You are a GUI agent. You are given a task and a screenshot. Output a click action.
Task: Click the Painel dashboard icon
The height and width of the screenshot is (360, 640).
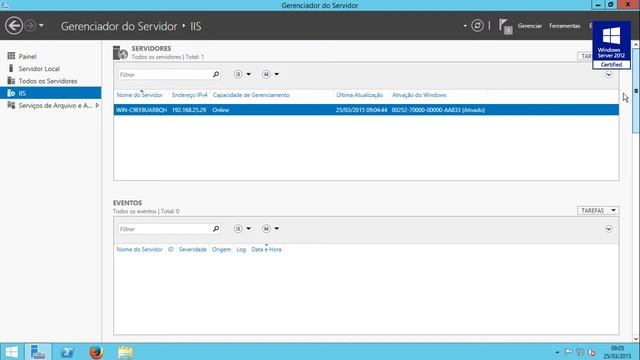[11, 56]
